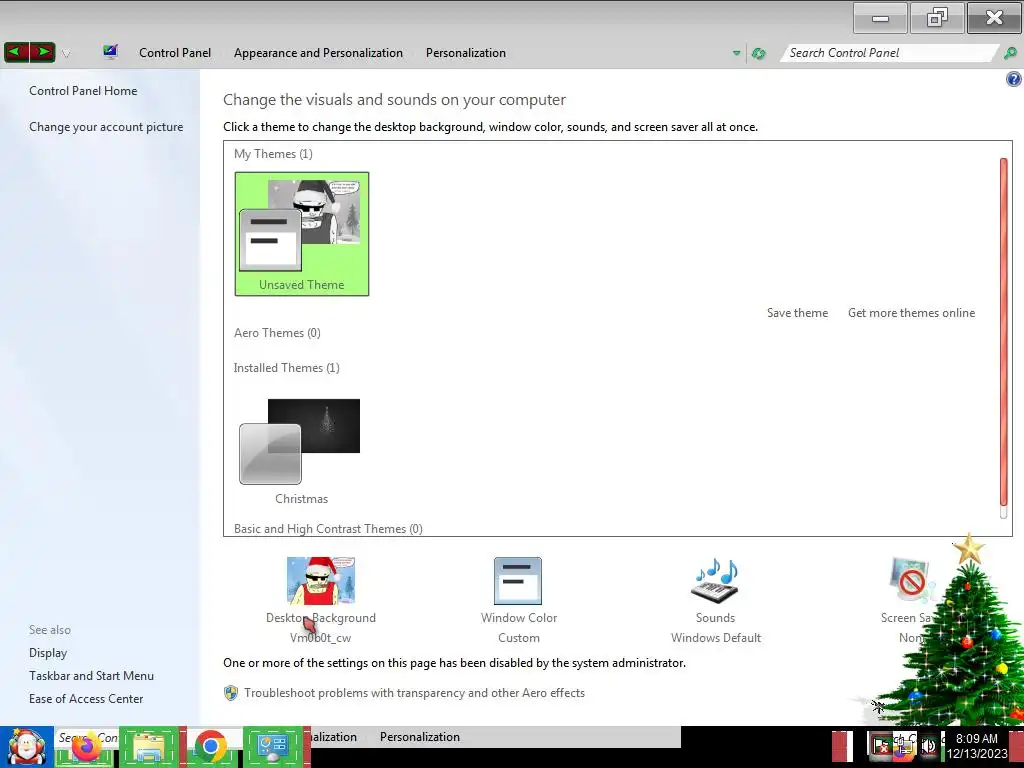Focus the Search Control Panel field
1024x768 pixels.
[x=888, y=53]
